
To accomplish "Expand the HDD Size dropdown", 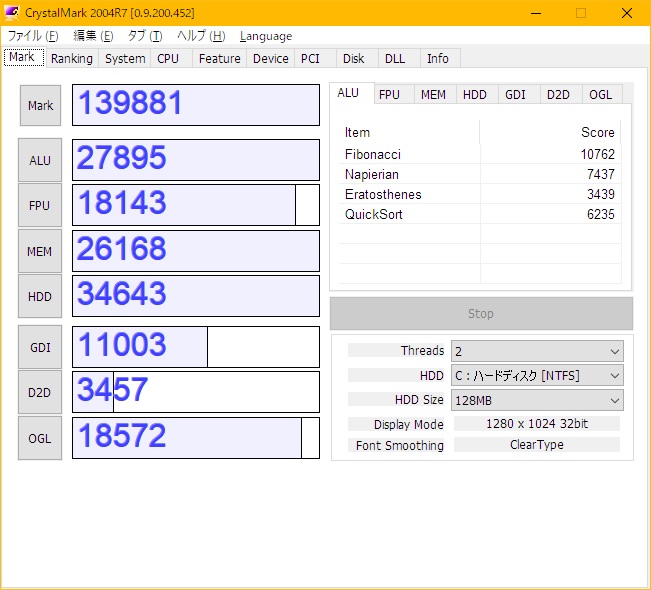I will click(537, 400).
